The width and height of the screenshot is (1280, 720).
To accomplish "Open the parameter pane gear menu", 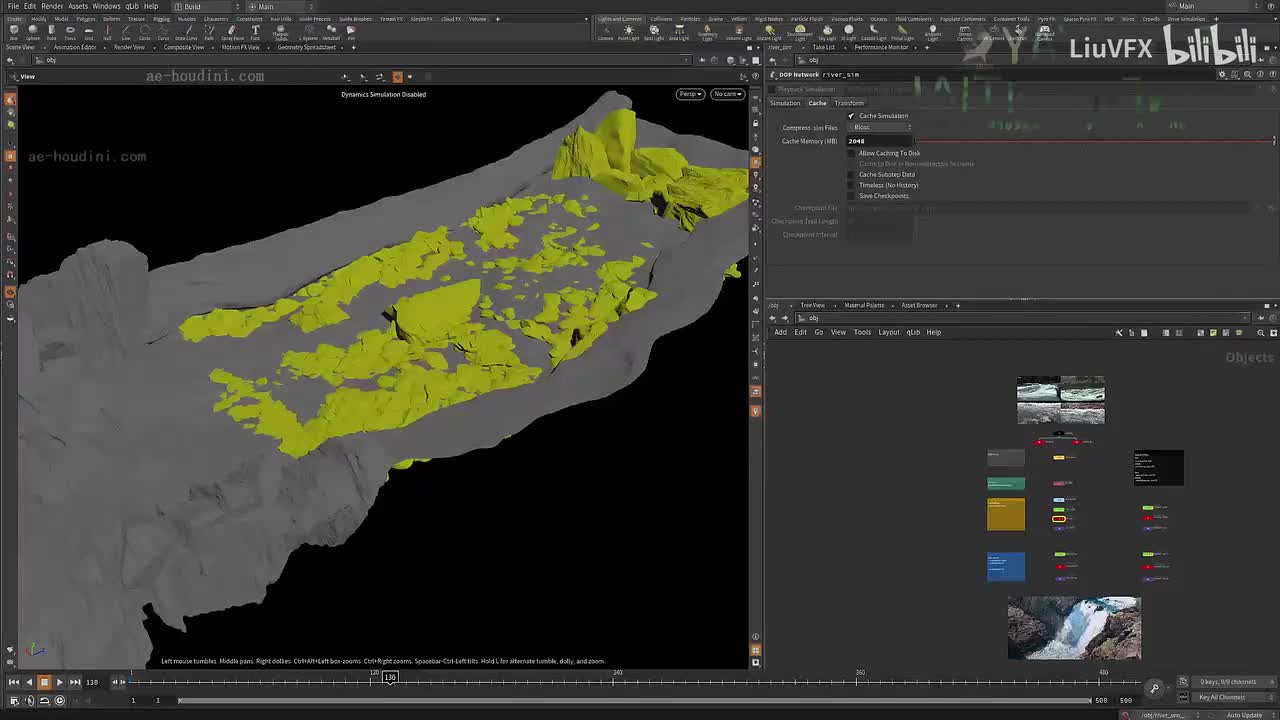I will pyautogui.click(x=1222, y=75).
